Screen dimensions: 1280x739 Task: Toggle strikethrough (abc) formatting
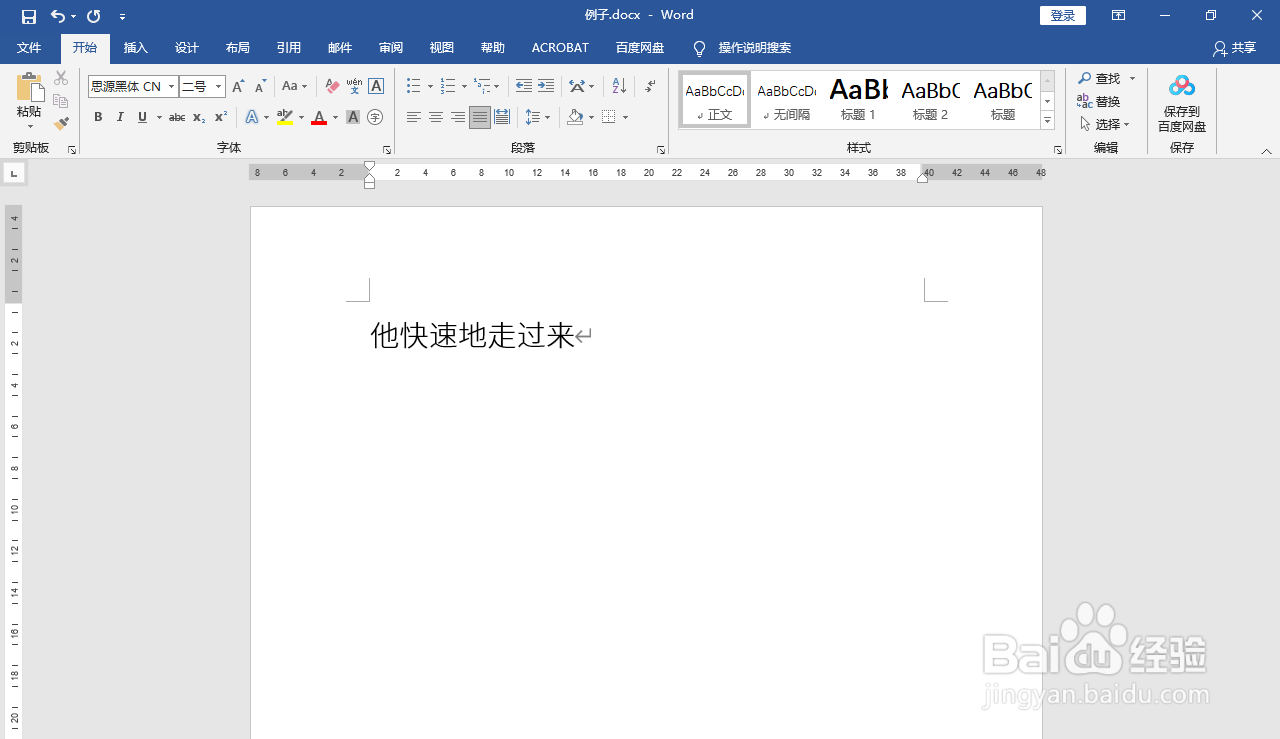coord(177,118)
